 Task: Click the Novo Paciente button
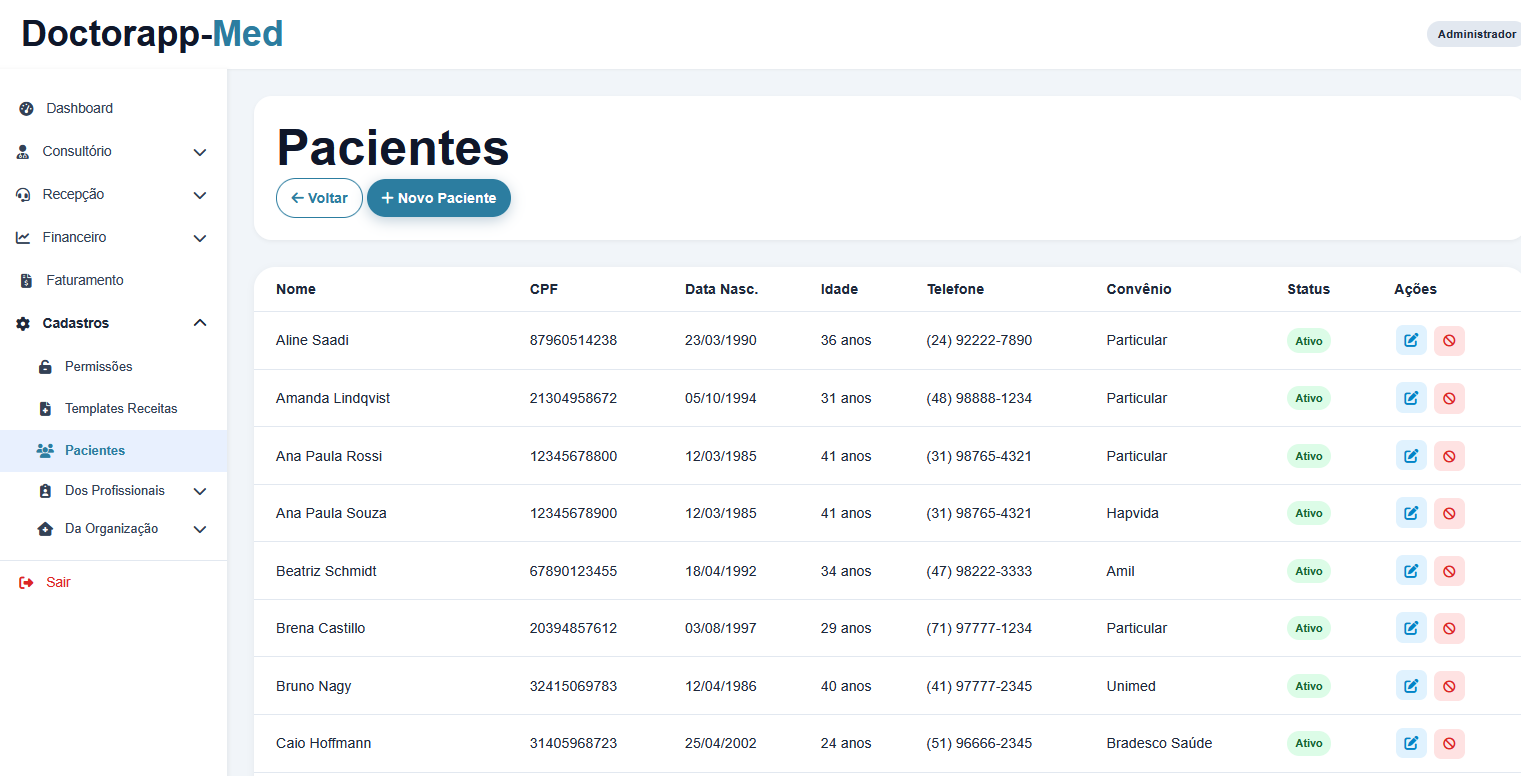439,198
